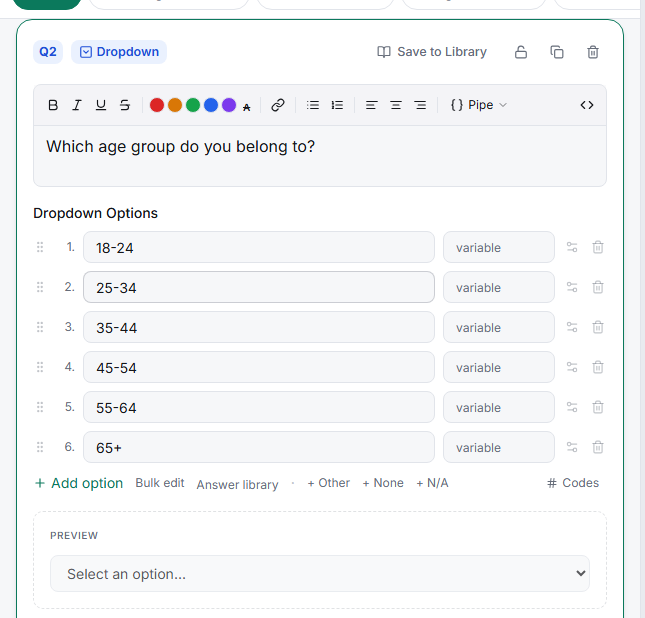
Task: Toggle underline formatting
Action: tap(101, 105)
